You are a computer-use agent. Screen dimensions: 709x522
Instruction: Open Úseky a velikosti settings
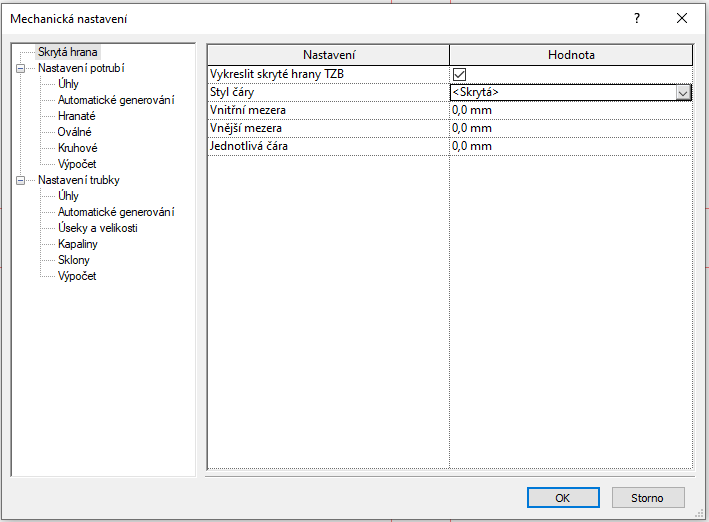click(97, 228)
